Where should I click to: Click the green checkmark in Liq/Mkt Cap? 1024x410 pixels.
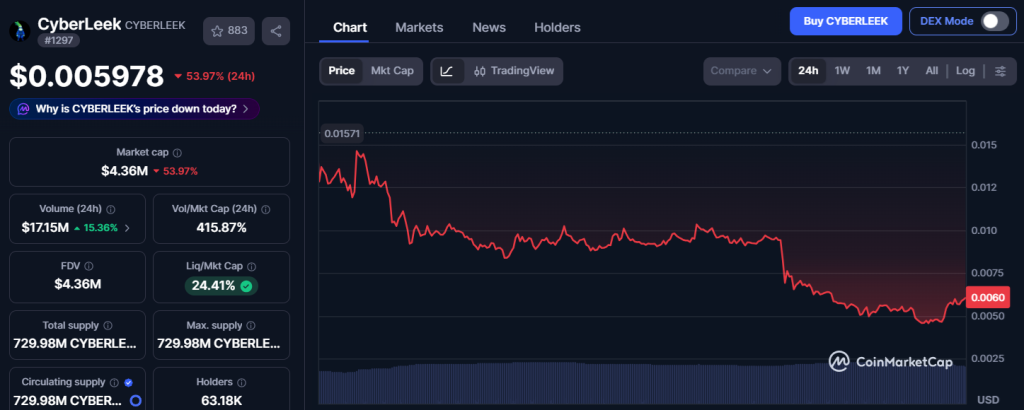[x=246, y=286]
